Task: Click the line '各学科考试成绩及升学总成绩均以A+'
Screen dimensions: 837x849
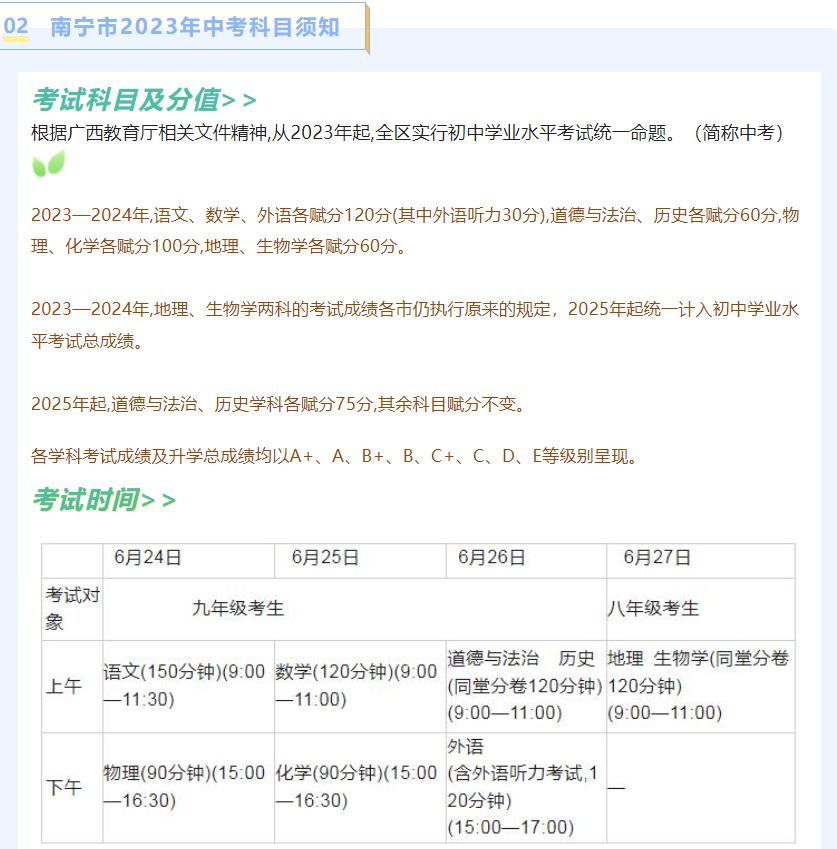Action: pos(335,456)
